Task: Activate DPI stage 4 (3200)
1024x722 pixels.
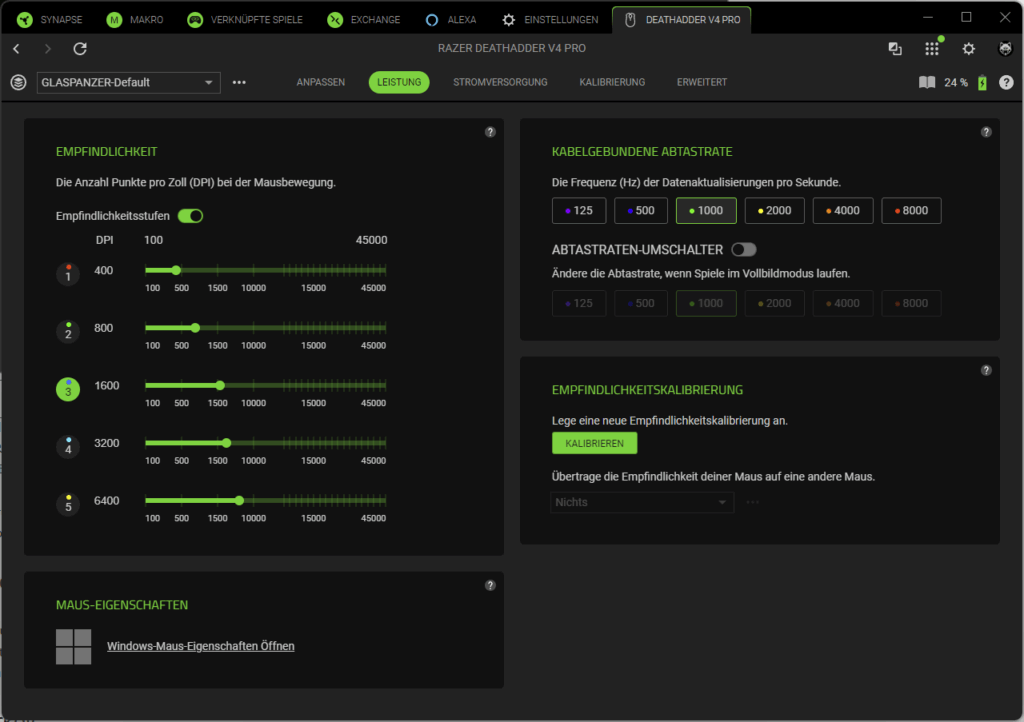Action: click(x=68, y=447)
